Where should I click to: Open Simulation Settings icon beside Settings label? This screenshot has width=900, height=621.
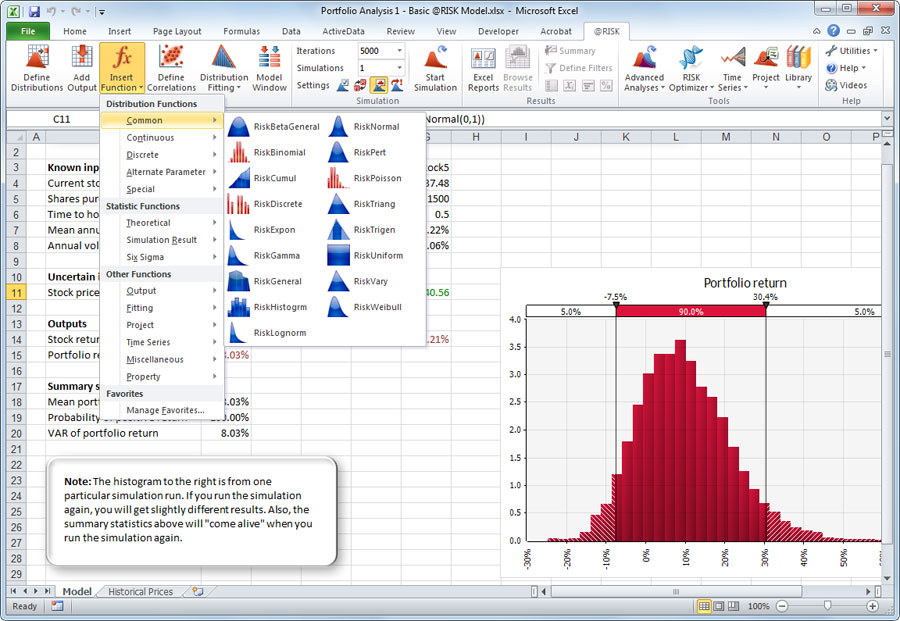[343, 86]
